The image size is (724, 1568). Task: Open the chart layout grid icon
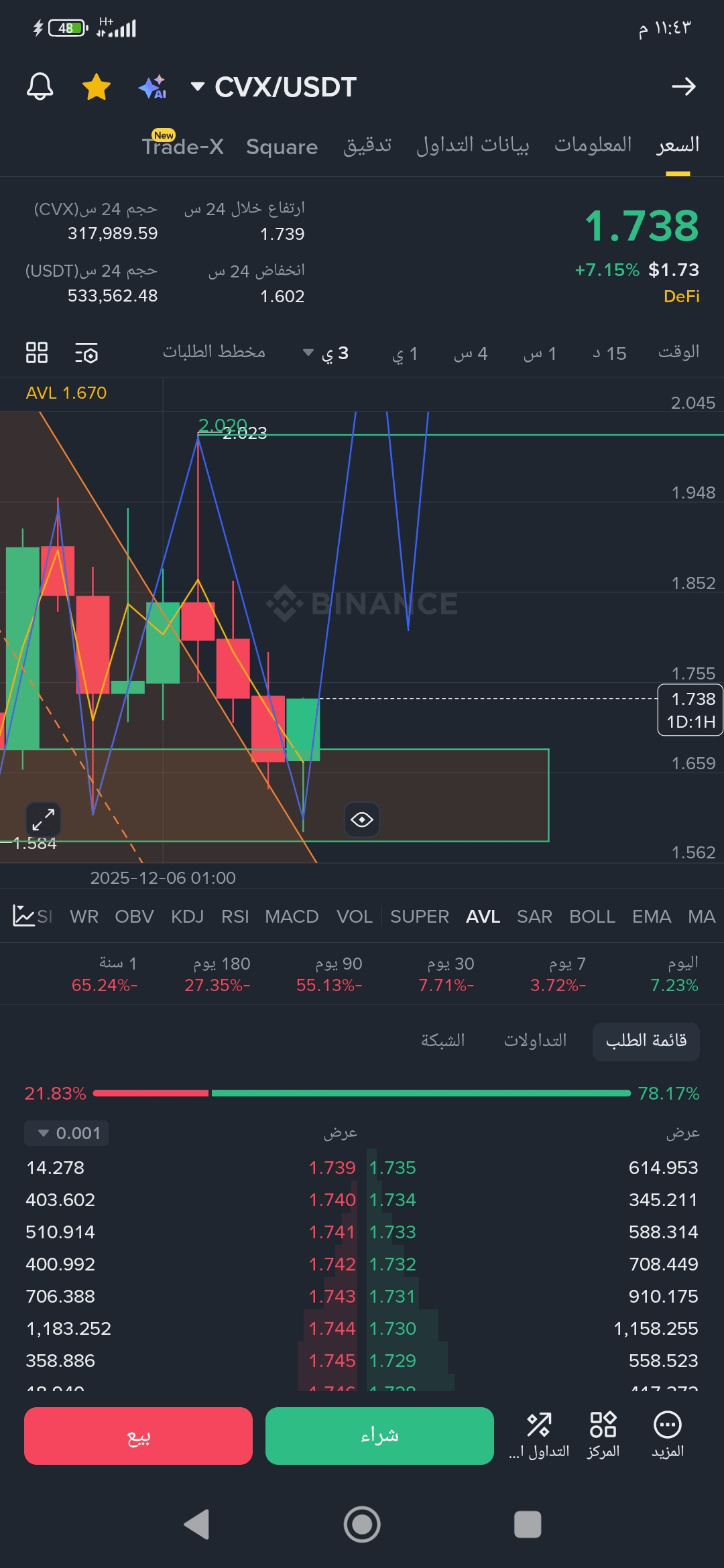[x=37, y=352]
